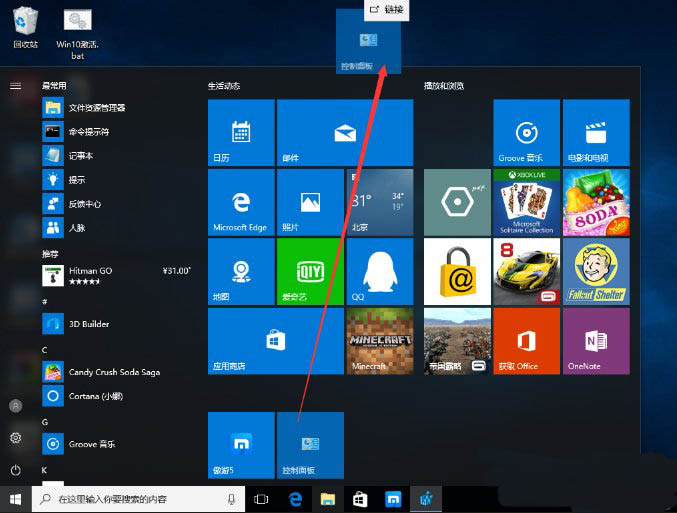Click the power button in Start sidebar
This screenshot has height=513, width=677.
pyautogui.click(x=15, y=470)
